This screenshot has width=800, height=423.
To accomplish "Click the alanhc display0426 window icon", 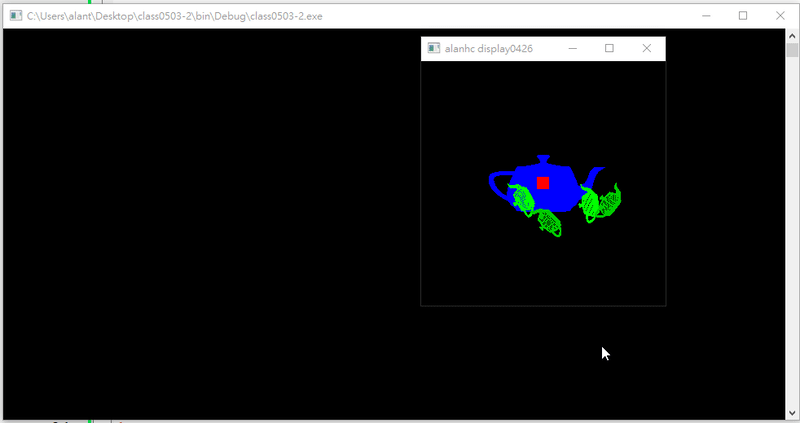I will tap(434, 48).
